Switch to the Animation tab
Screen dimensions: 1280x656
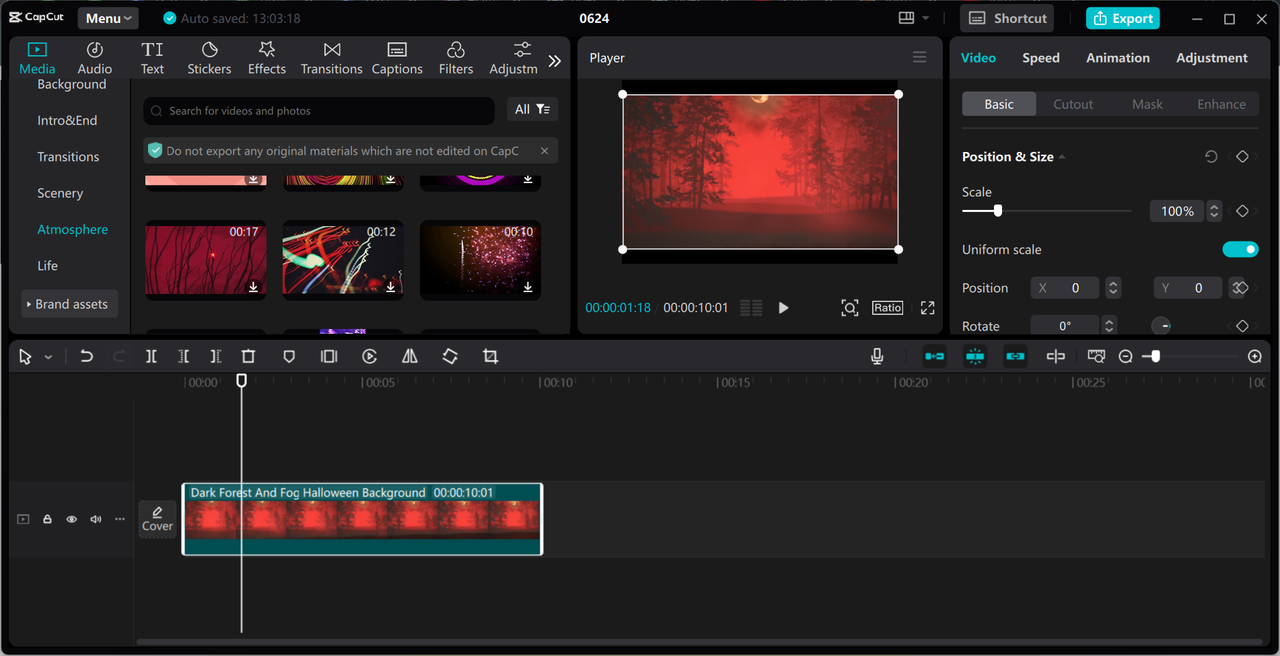pyautogui.click(x=1118, y=58)
